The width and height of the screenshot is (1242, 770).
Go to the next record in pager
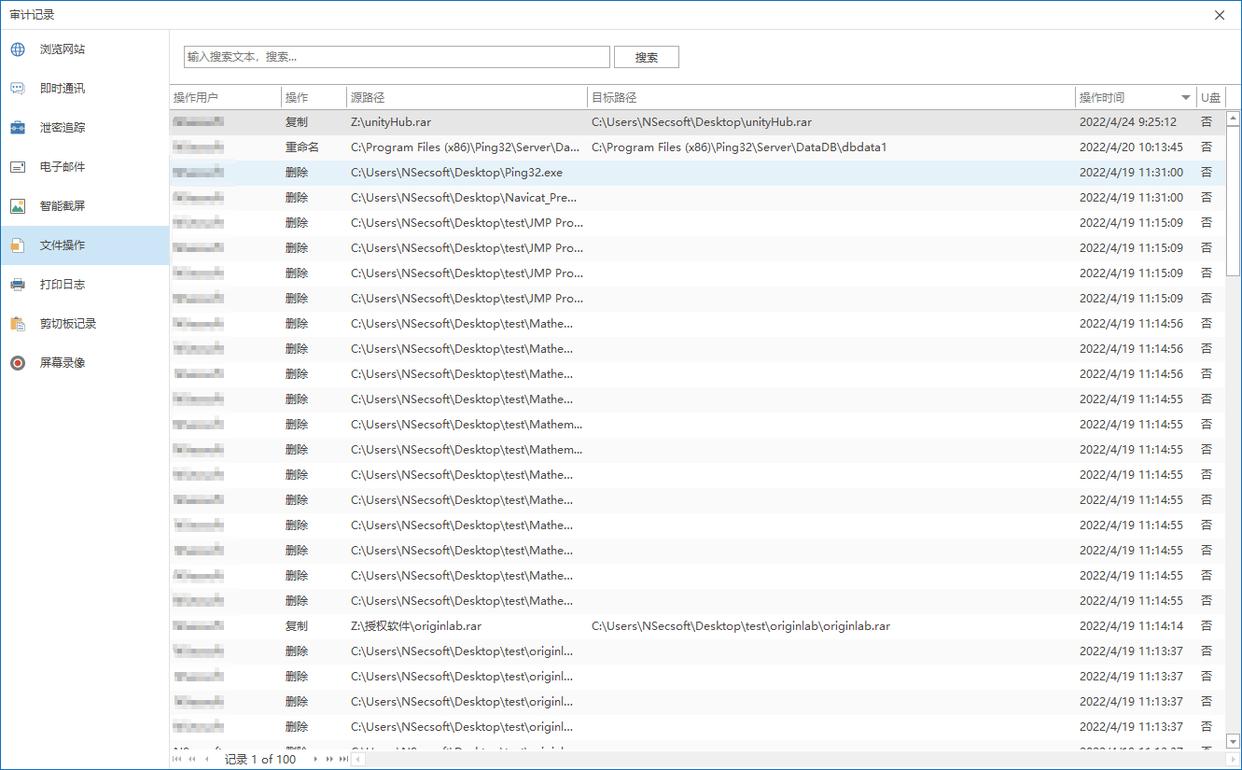tap(316, 759)
